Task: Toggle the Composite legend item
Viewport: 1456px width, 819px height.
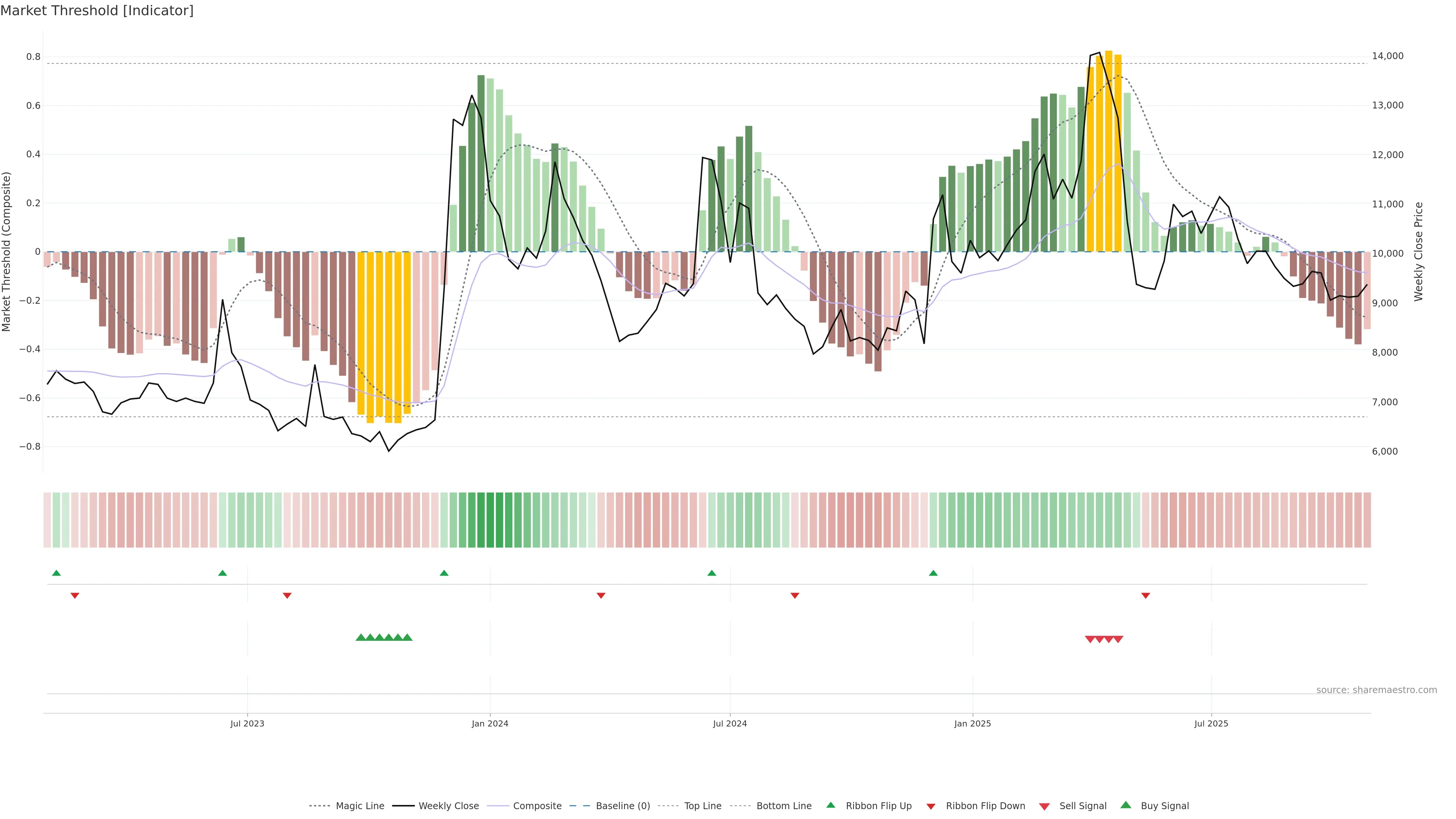Action: 537,806
